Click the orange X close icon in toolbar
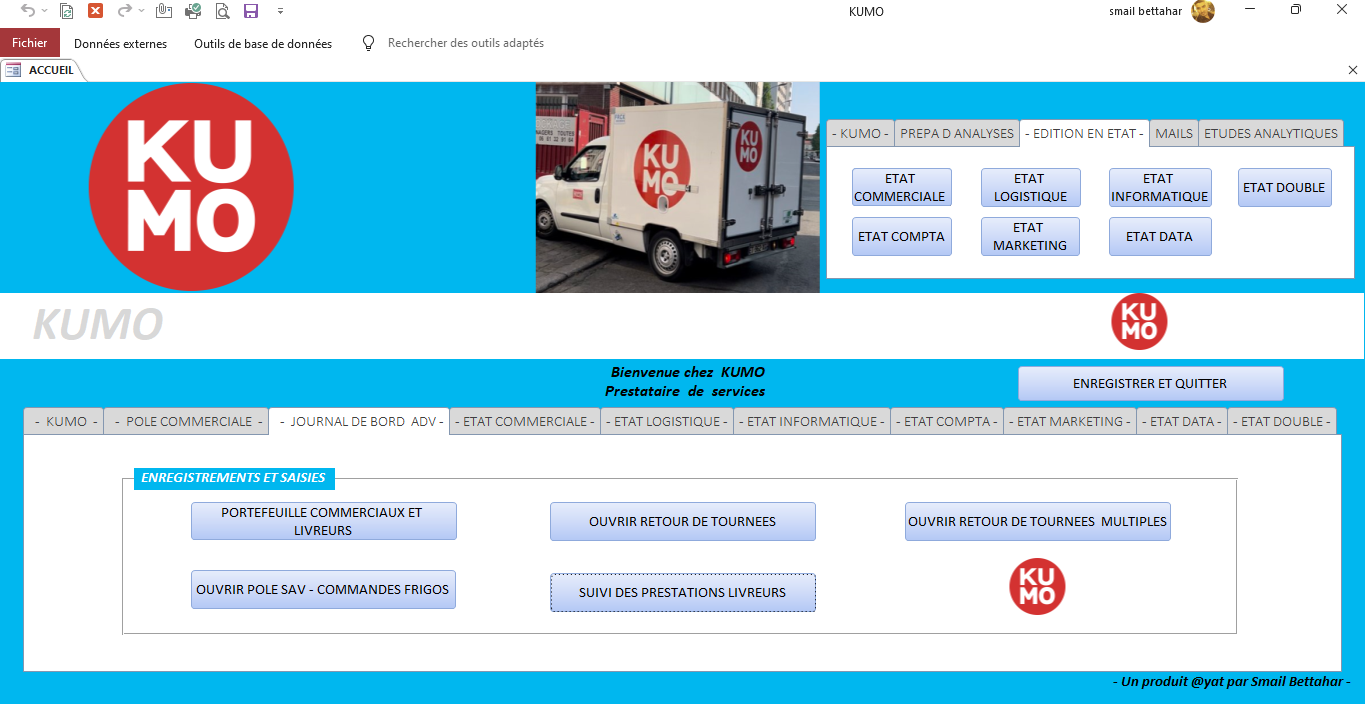The image size is (1365, 704). pyautogui.click(x=96, y=11)
